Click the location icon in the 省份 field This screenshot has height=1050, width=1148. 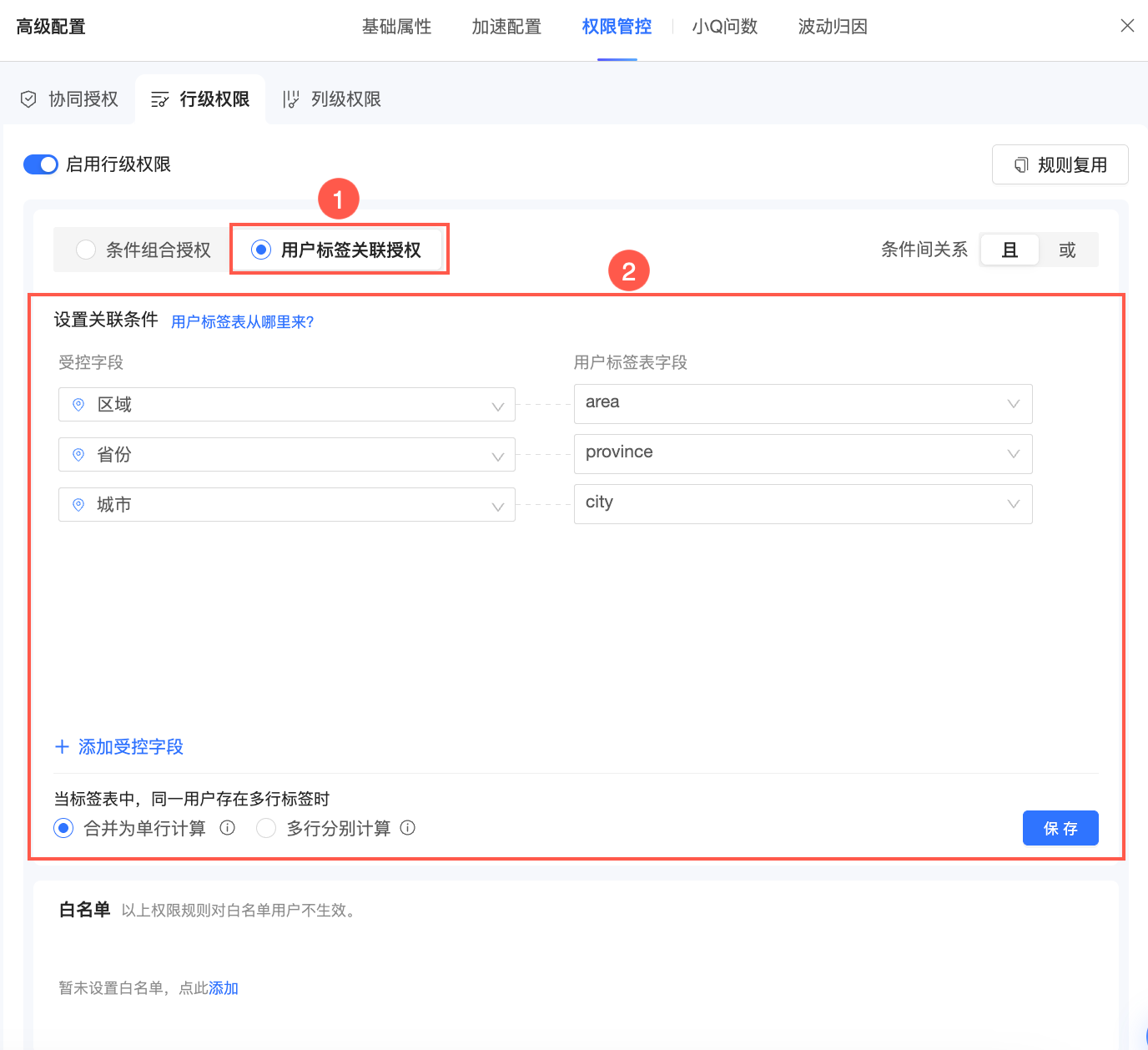click(78, 455)
